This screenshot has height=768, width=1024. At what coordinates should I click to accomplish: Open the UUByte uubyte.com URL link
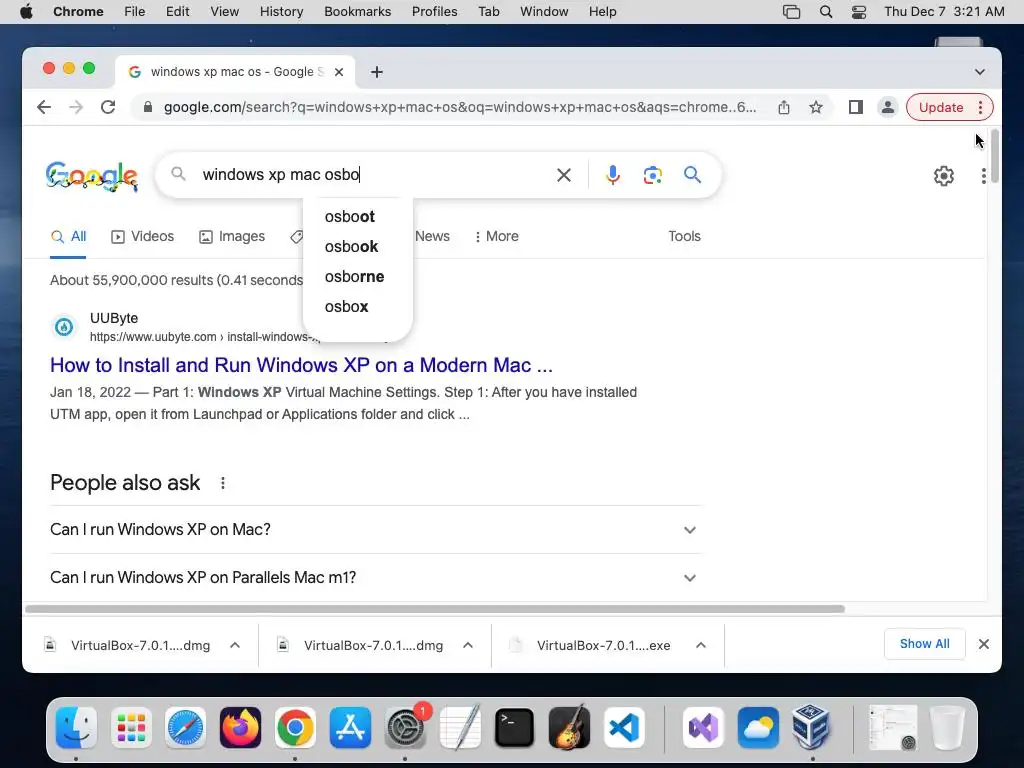(x=205, y=337)
